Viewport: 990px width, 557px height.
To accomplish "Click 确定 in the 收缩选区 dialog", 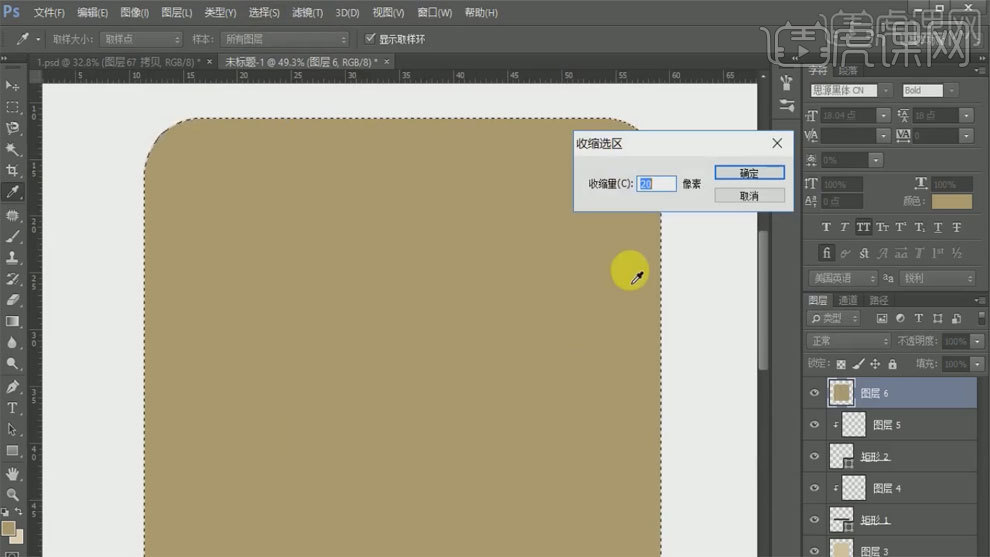I will pos(749,173).
